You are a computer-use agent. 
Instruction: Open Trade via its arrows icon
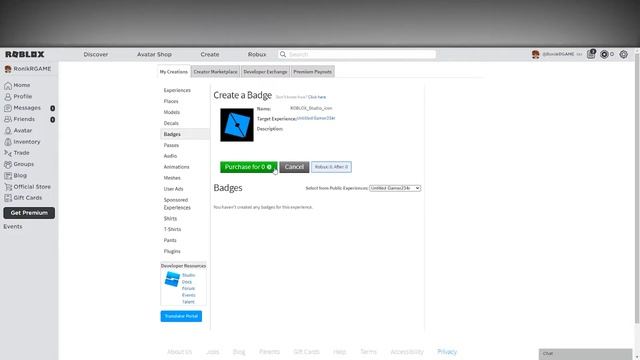(x=8, y=153)
